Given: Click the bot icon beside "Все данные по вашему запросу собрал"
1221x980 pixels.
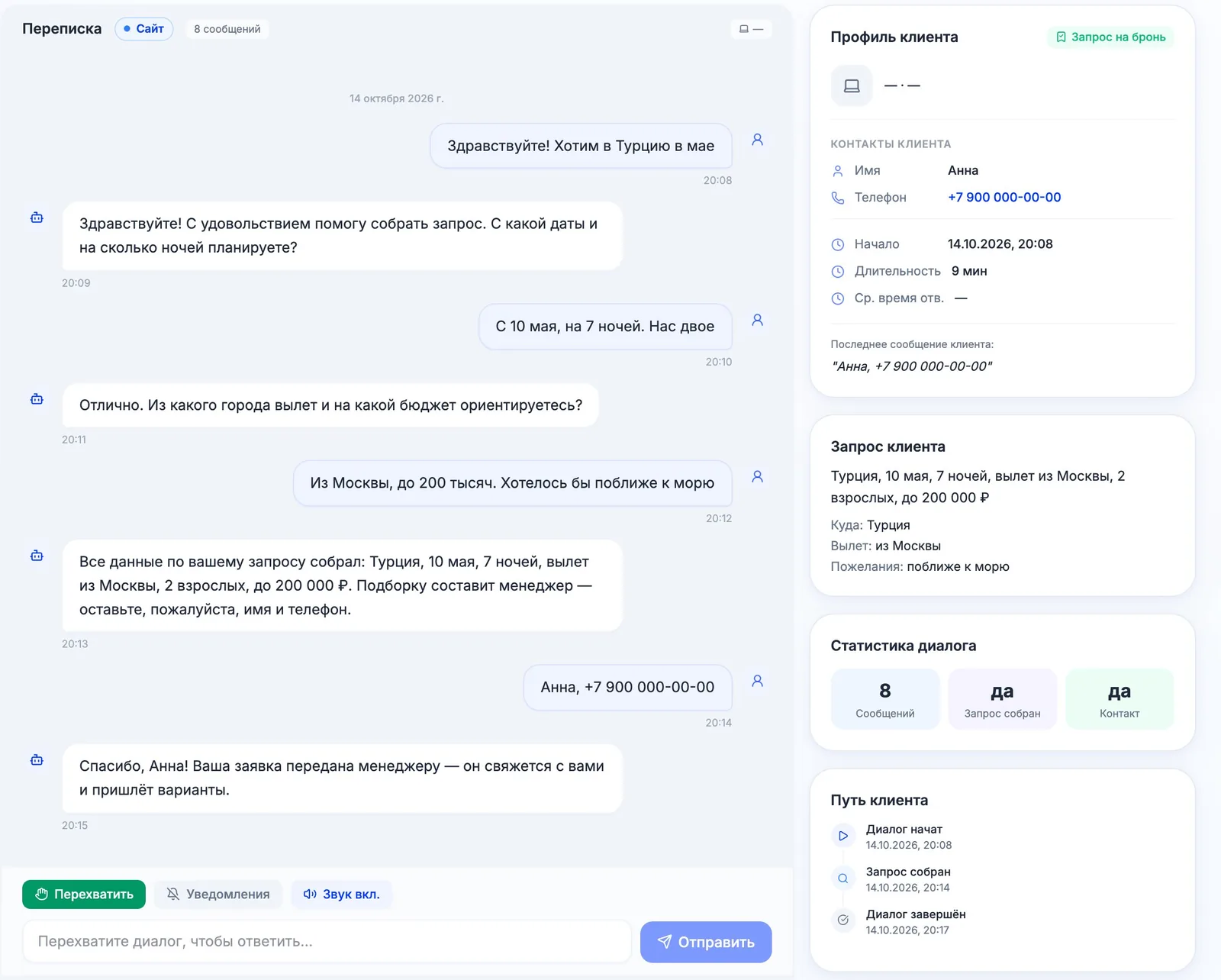Looking at the screenshot, I should [37, 556].
